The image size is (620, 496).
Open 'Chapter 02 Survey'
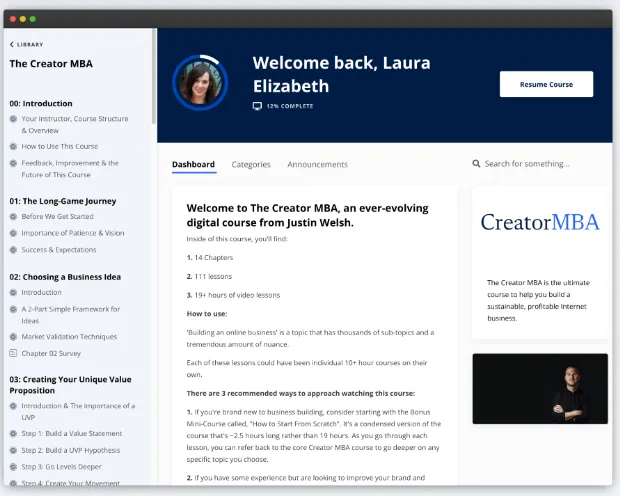click(x=51, y=353)
